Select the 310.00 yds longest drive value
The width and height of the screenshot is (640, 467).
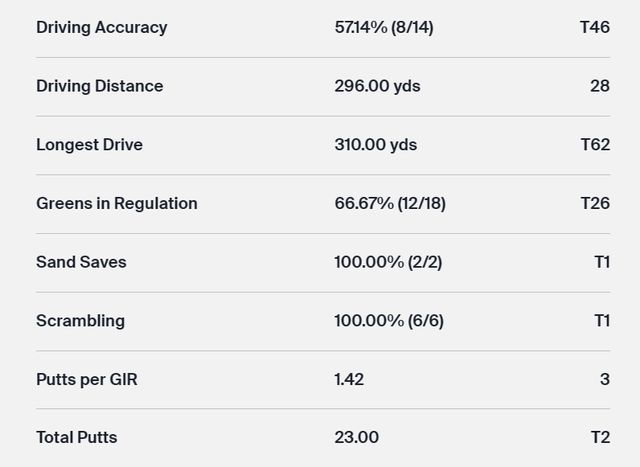[375, 145]
